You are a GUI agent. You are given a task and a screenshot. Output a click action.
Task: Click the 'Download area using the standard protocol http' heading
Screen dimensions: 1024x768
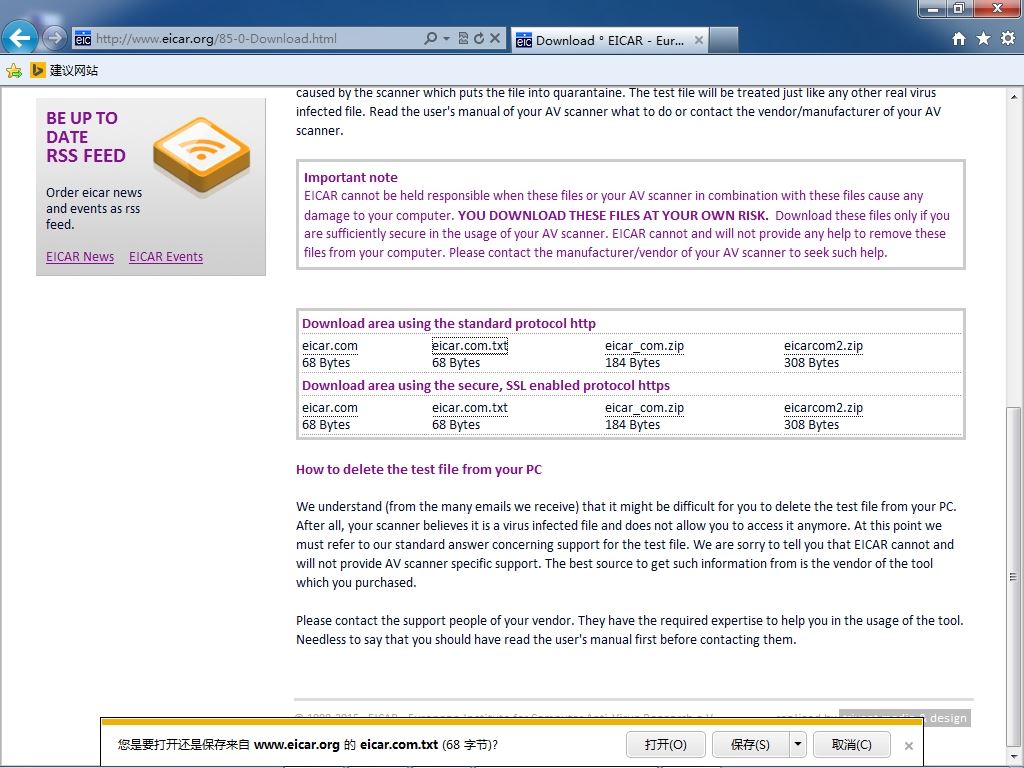[449, 323]
